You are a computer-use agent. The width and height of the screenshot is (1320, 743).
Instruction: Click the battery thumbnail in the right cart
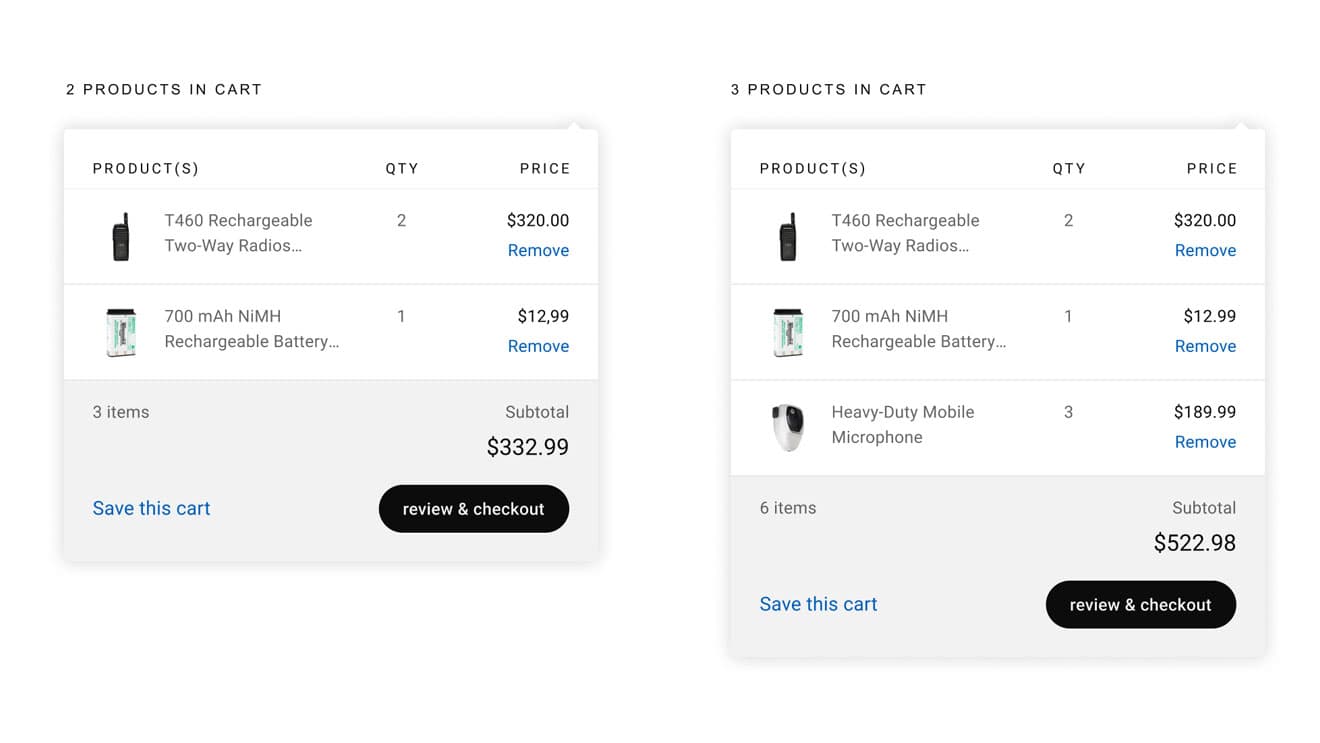(788, 332)
